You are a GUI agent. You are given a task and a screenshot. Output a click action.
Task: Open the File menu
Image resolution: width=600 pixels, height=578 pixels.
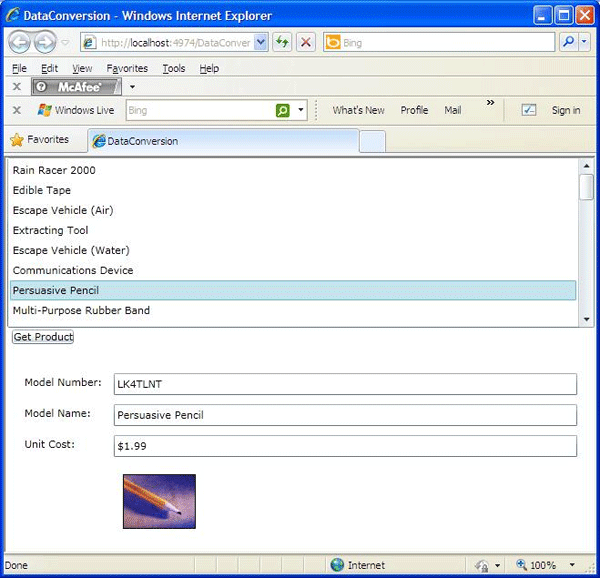19,68
